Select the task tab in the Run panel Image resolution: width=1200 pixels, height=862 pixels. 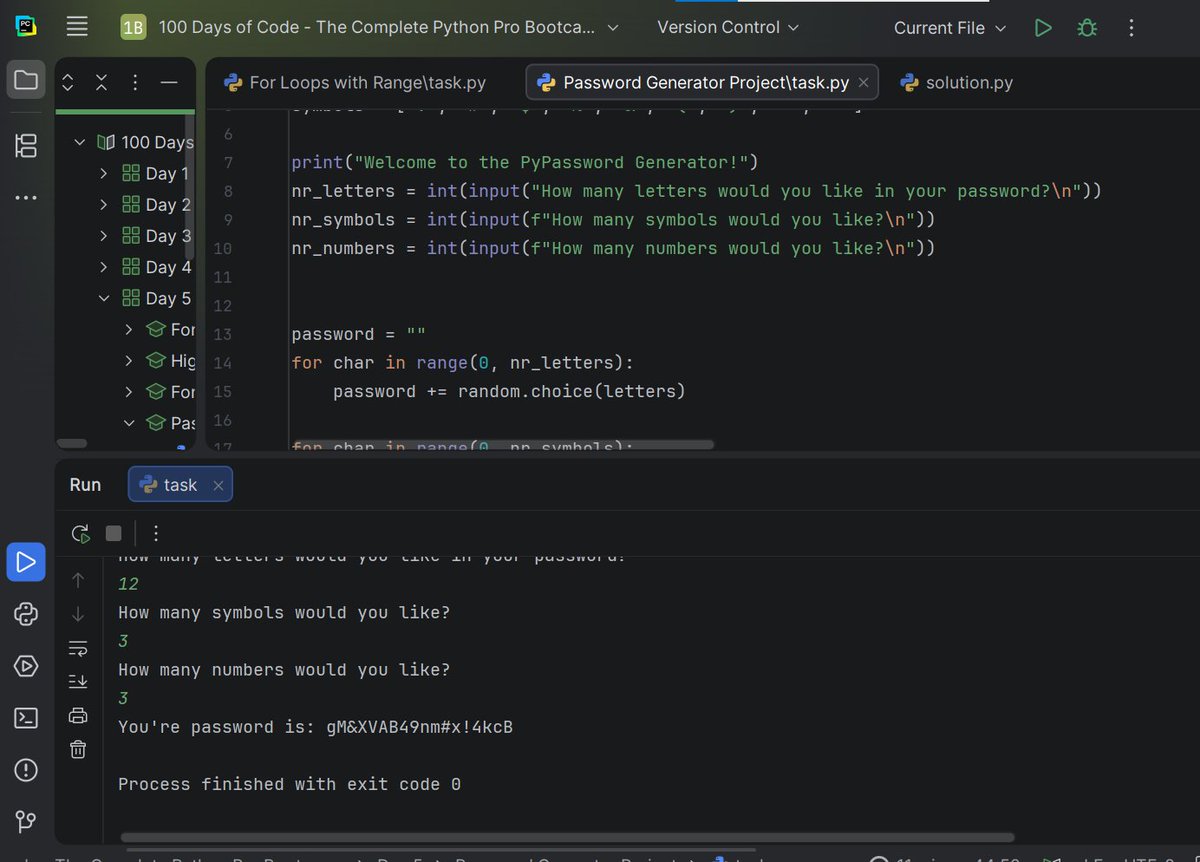[x=180, y=485]
